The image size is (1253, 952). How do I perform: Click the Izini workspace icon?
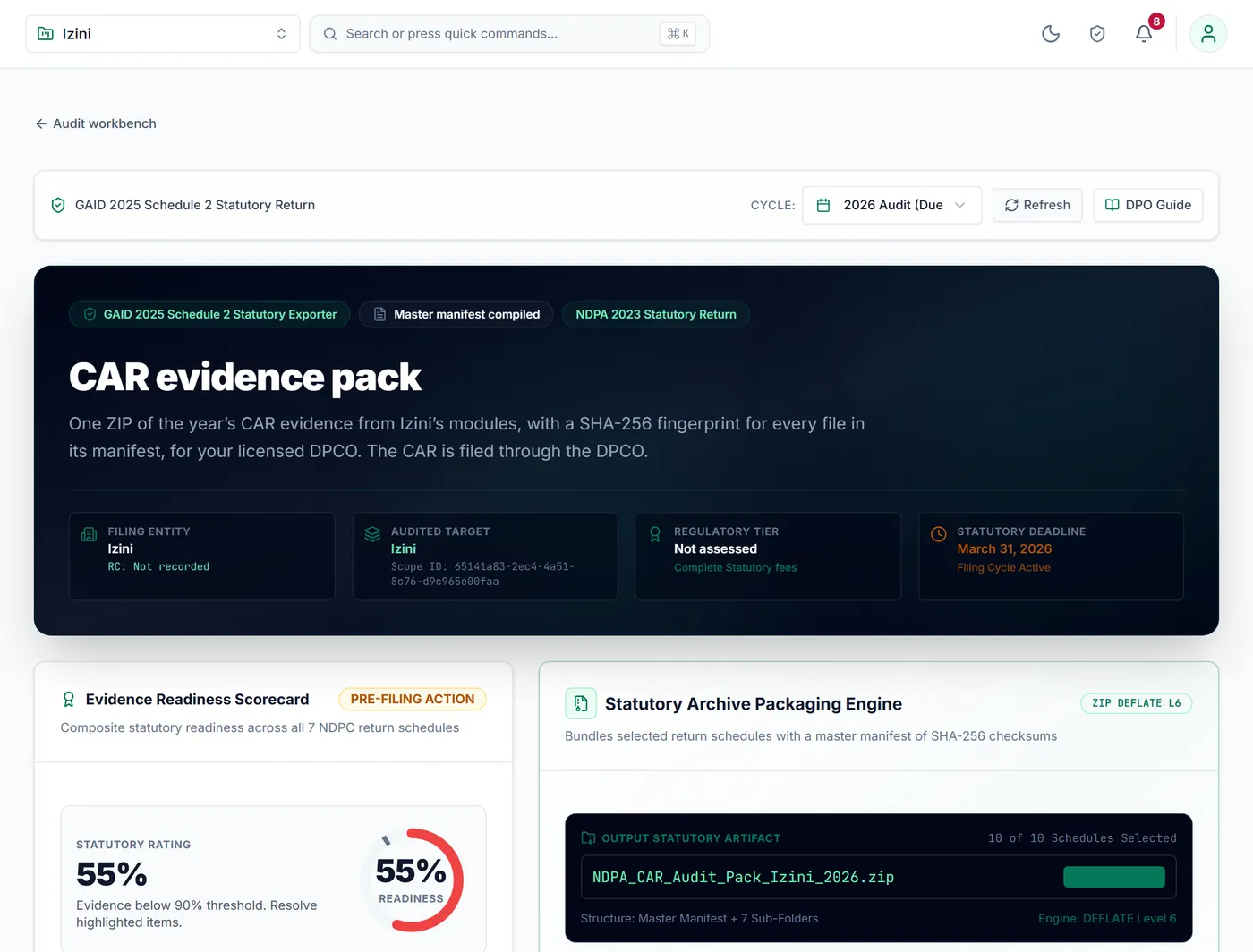(46, 34)
